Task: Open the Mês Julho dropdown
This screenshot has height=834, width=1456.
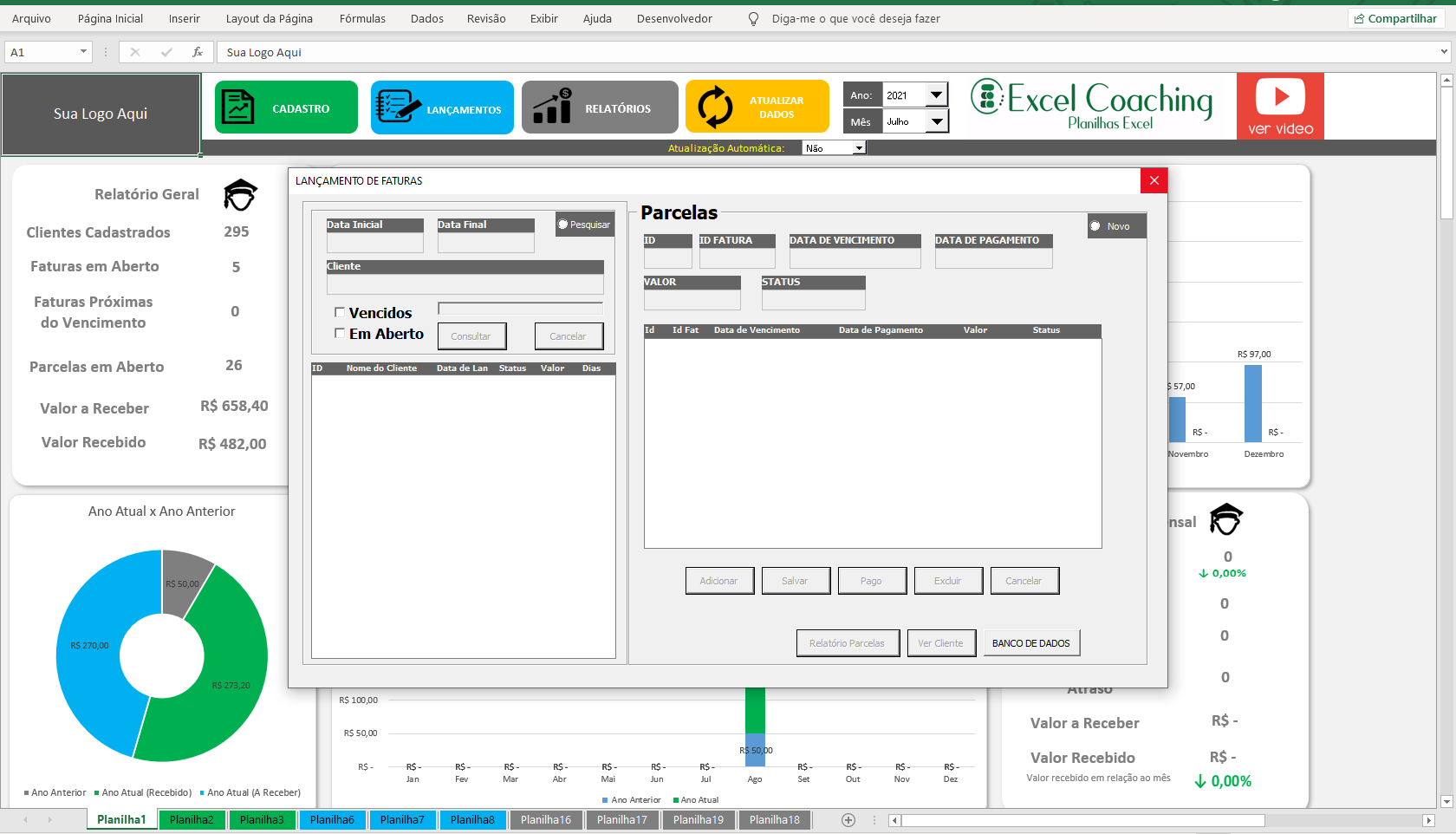Action: coord(937,121)
